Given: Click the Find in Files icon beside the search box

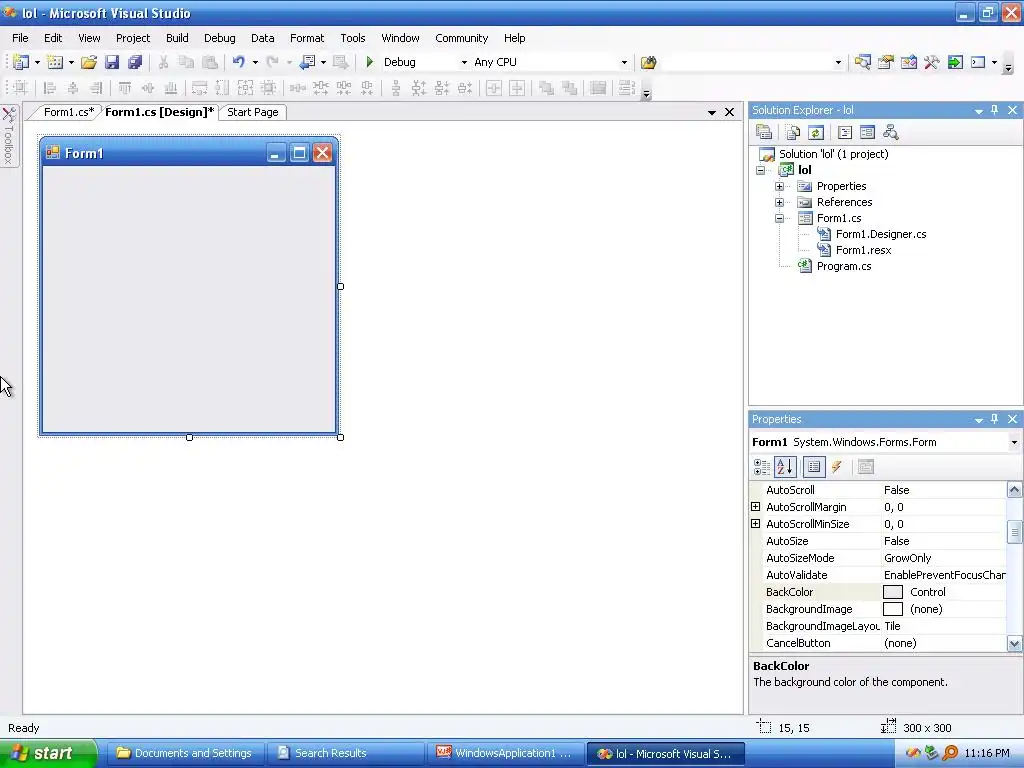Looking at the screenshot, I should point(648,63).
